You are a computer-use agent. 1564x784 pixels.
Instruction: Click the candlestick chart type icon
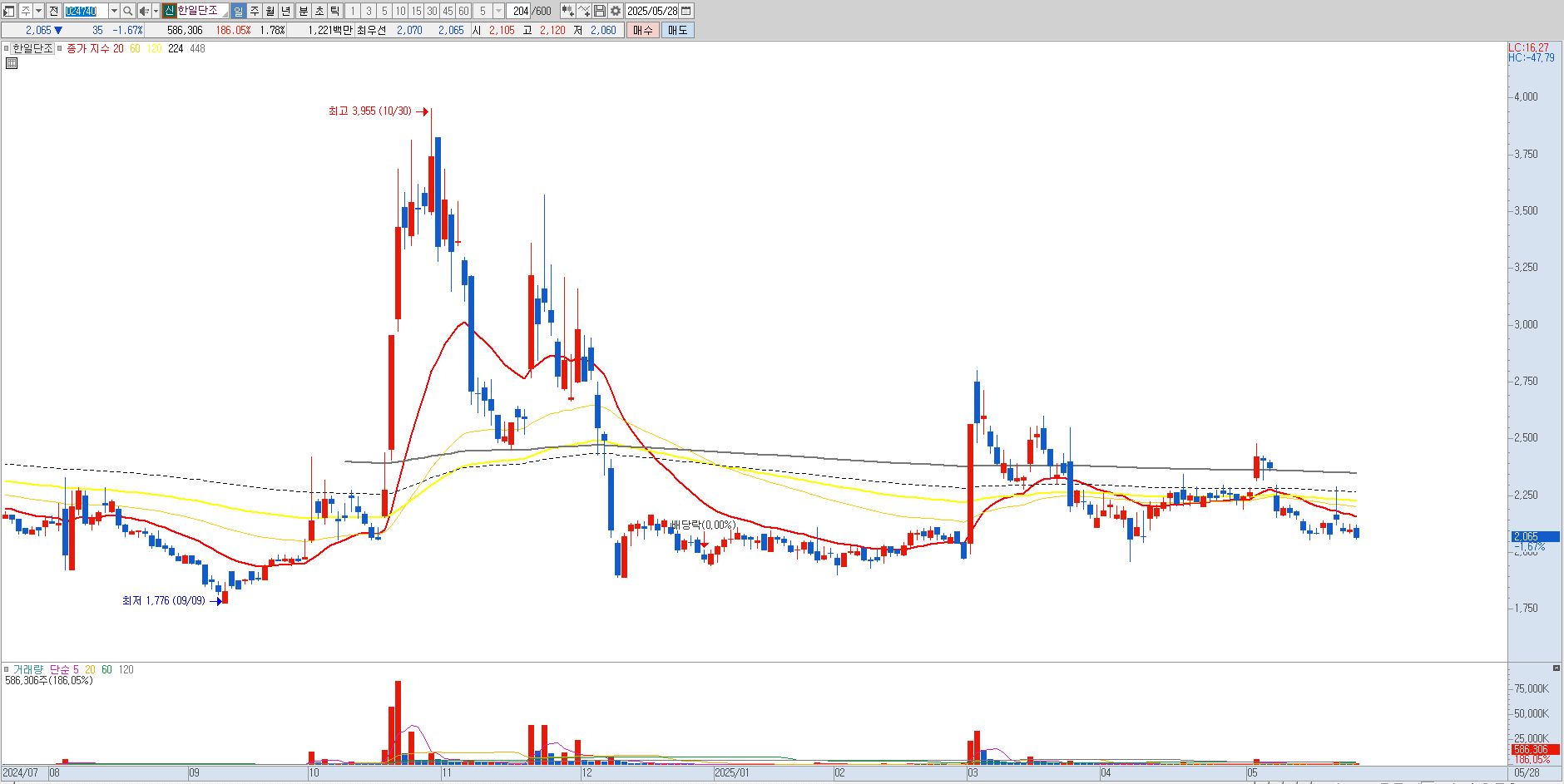click(x=567, y=11)
